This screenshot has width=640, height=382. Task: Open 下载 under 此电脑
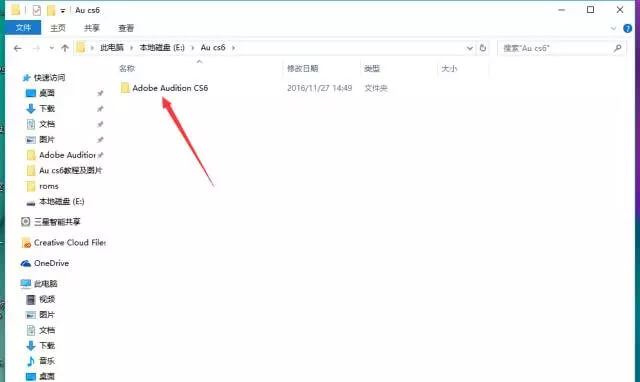(47, 346)
